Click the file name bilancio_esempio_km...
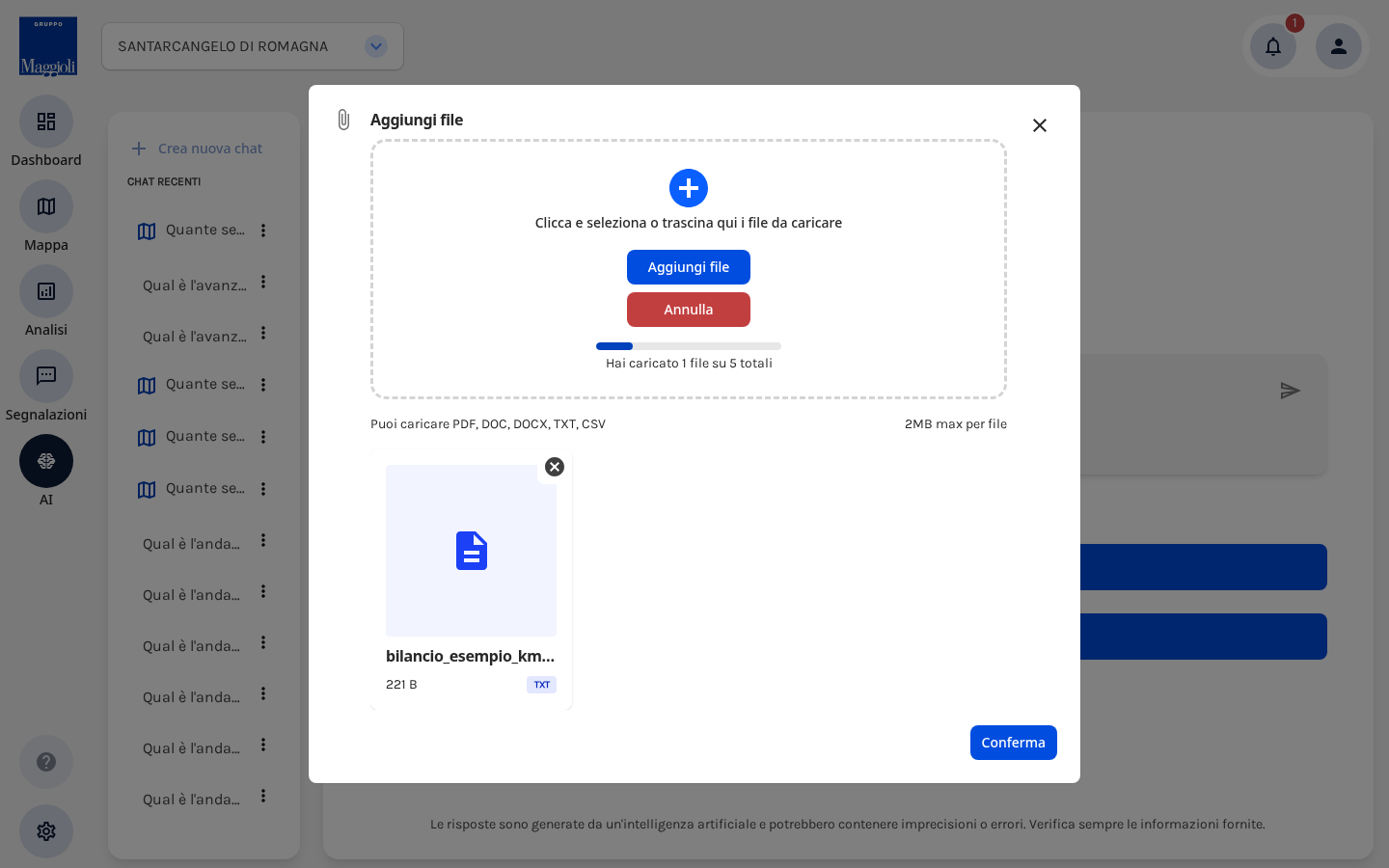 pyautogui.click(x=471, y=656)
